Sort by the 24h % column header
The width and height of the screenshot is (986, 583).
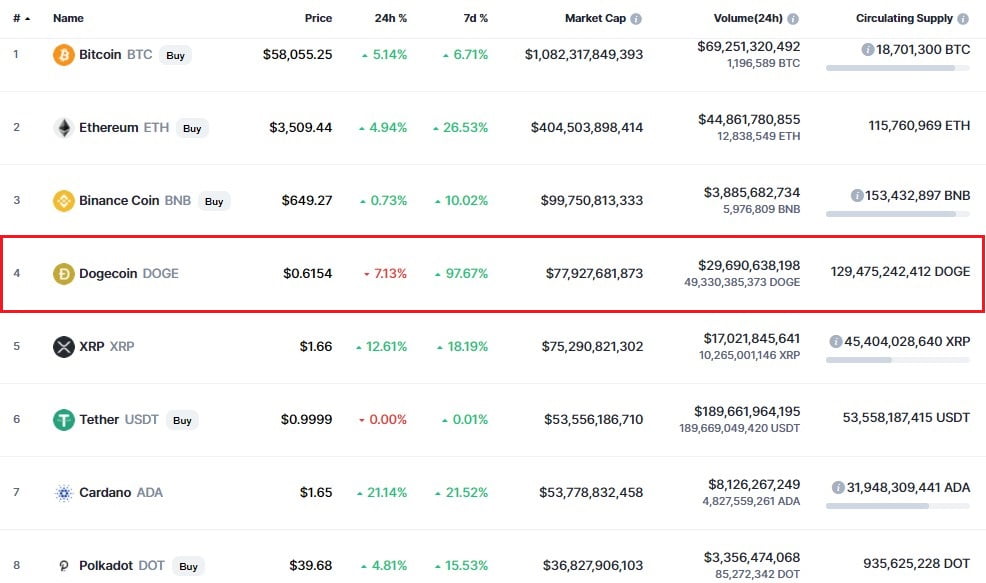coord(391,18)
